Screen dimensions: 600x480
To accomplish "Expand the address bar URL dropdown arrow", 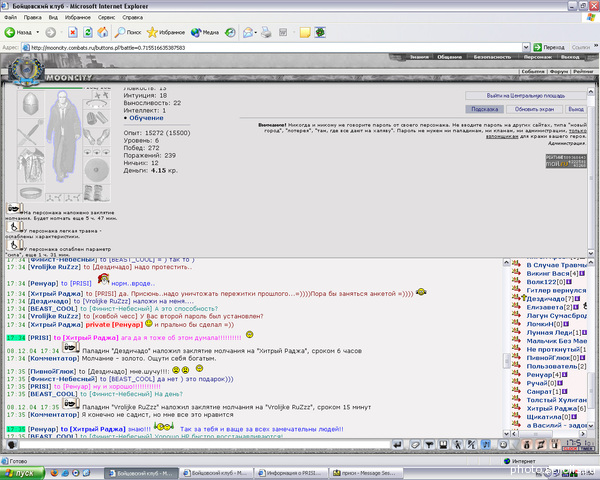I will [x=526, y=47].
